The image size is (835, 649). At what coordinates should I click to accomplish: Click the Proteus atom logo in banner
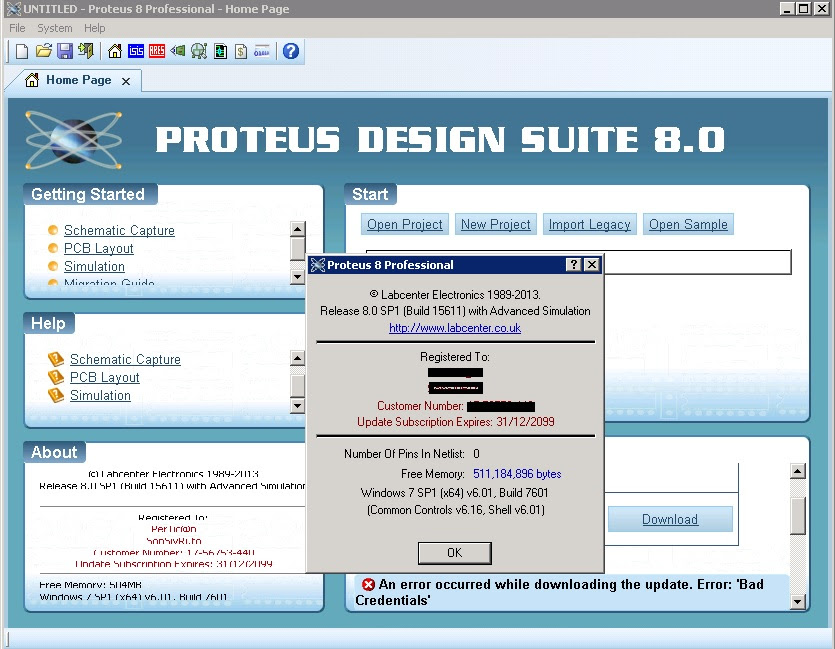73,140
